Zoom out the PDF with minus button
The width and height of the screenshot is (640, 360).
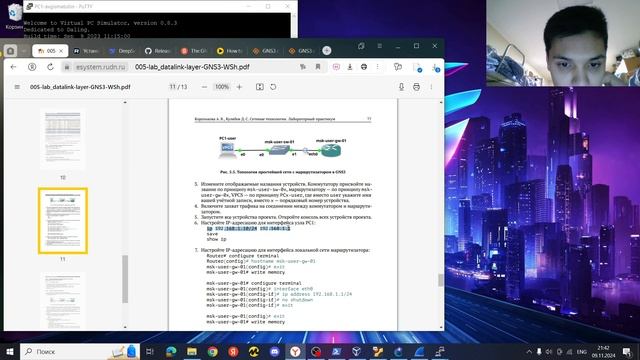(x=204, y=87)
